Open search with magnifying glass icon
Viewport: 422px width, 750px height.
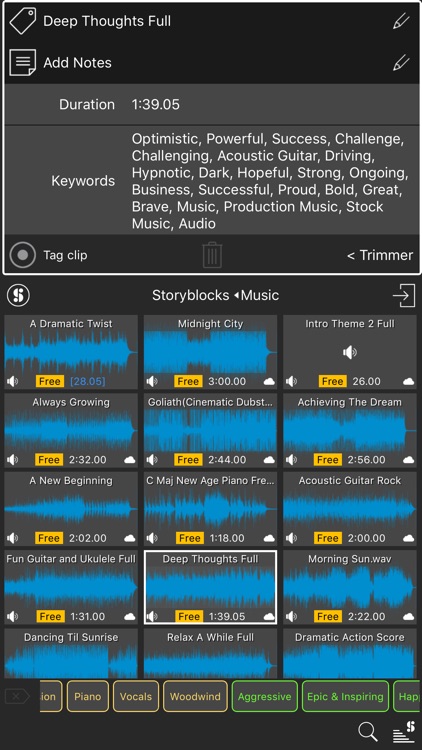367,732
